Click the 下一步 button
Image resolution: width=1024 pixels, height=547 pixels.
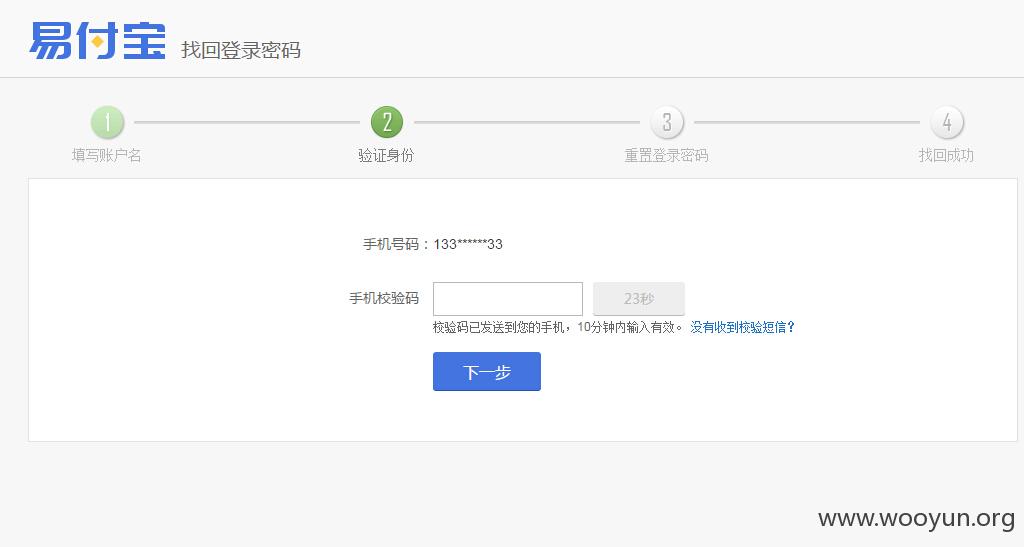coord(487,371)
